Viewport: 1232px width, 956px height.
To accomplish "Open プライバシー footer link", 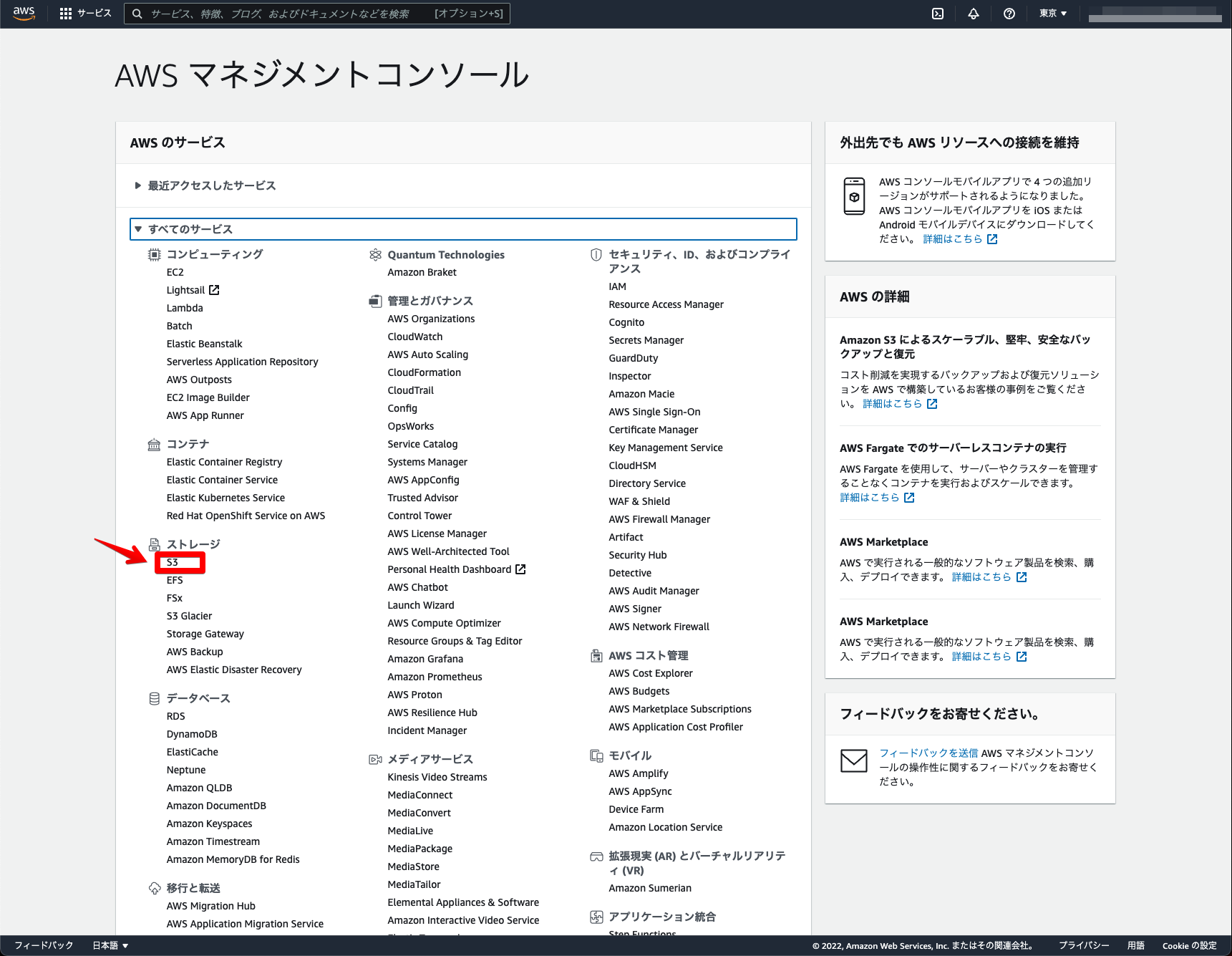I will pos(1084,945).
